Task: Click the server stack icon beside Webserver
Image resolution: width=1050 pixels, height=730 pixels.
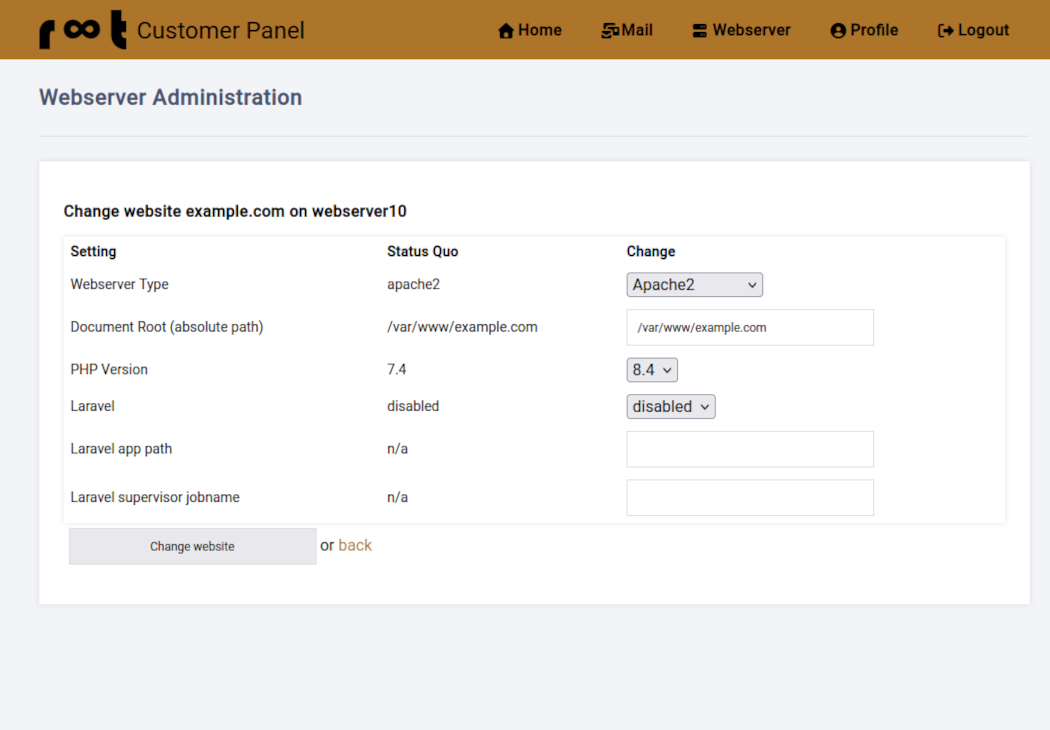Action: tap(700, 31)
